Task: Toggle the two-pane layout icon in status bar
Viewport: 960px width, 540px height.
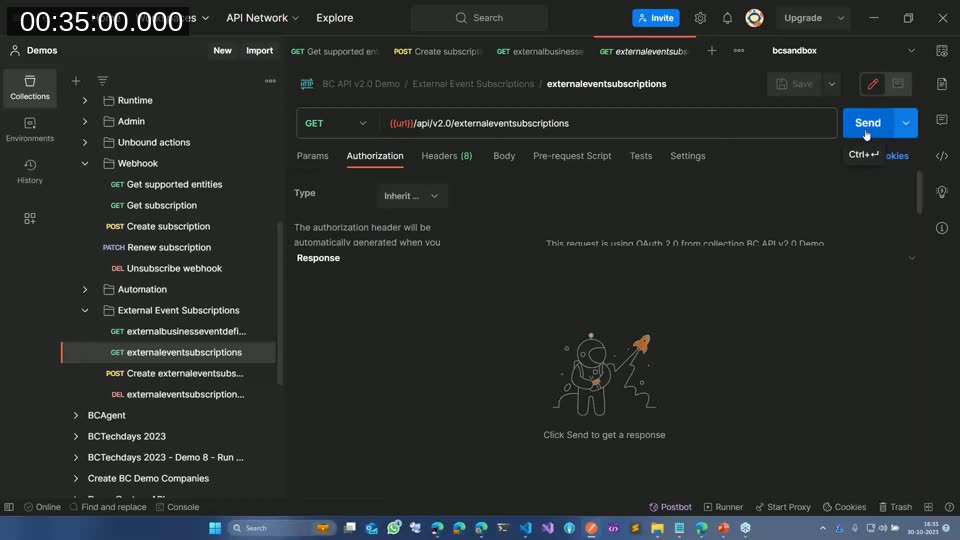Action: coord(928,507)
